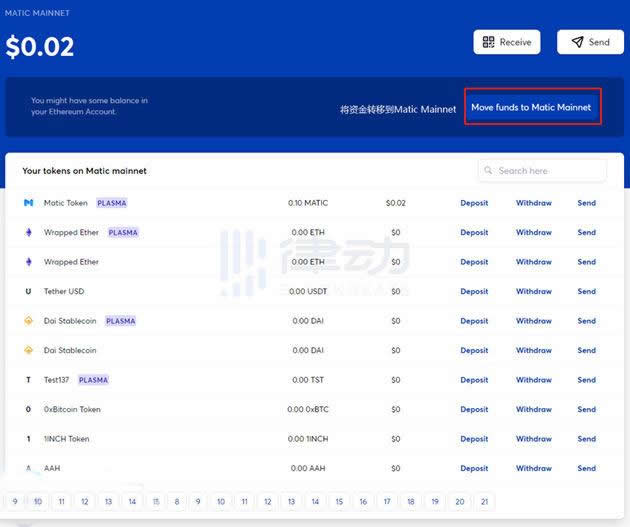Click the 1INCH Token icon
Image resolution: width=630 pixels, height=527 pixels.
click(x=29, y=439)
